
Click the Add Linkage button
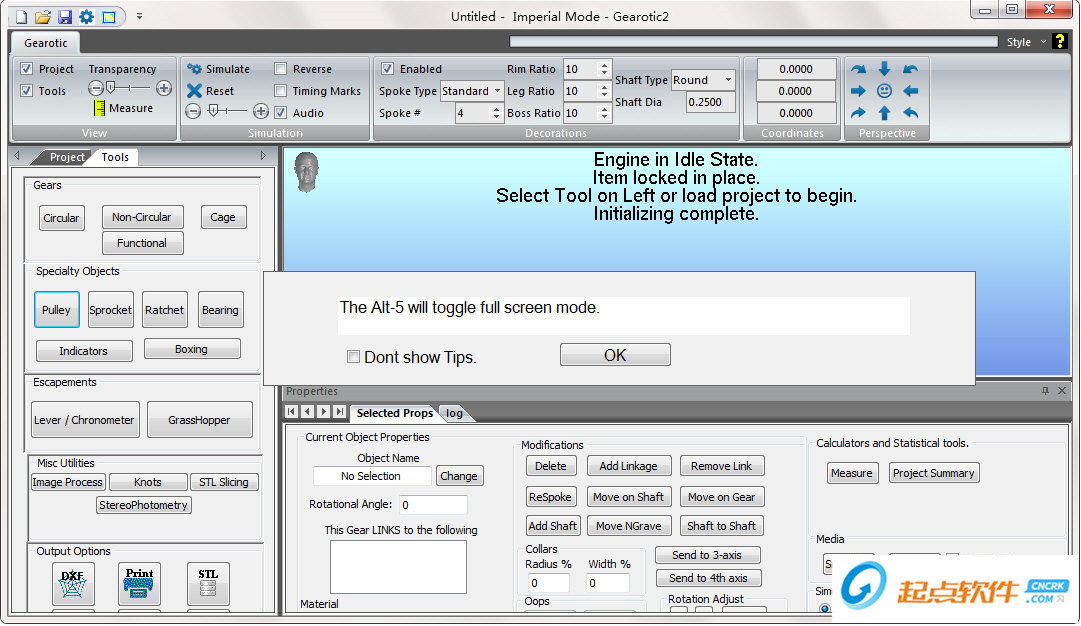(x=628, y=466)
